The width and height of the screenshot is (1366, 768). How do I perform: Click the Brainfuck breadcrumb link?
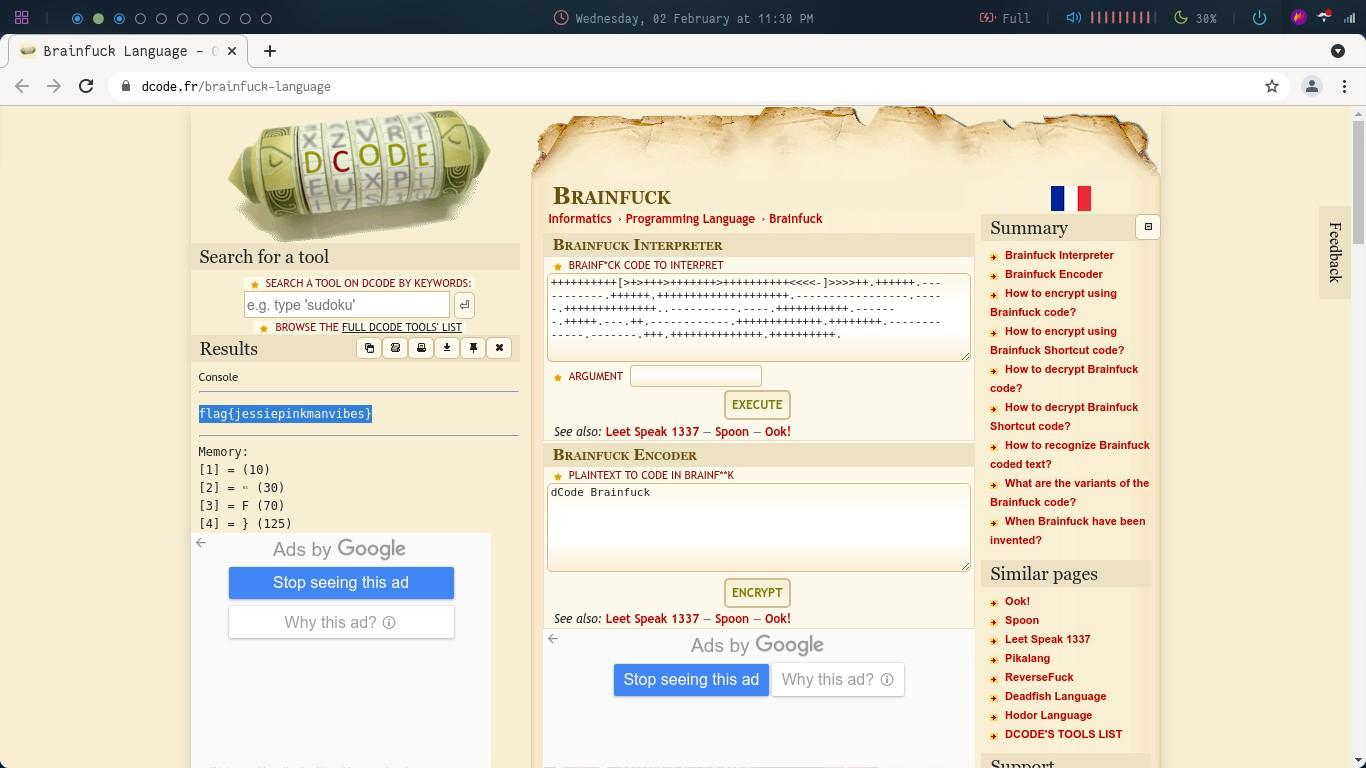pyautogui.click(x=795, y=219)
